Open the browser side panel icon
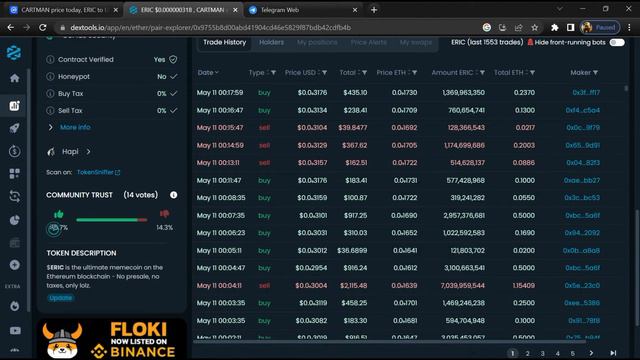The image size is (640, 360). 571,27
